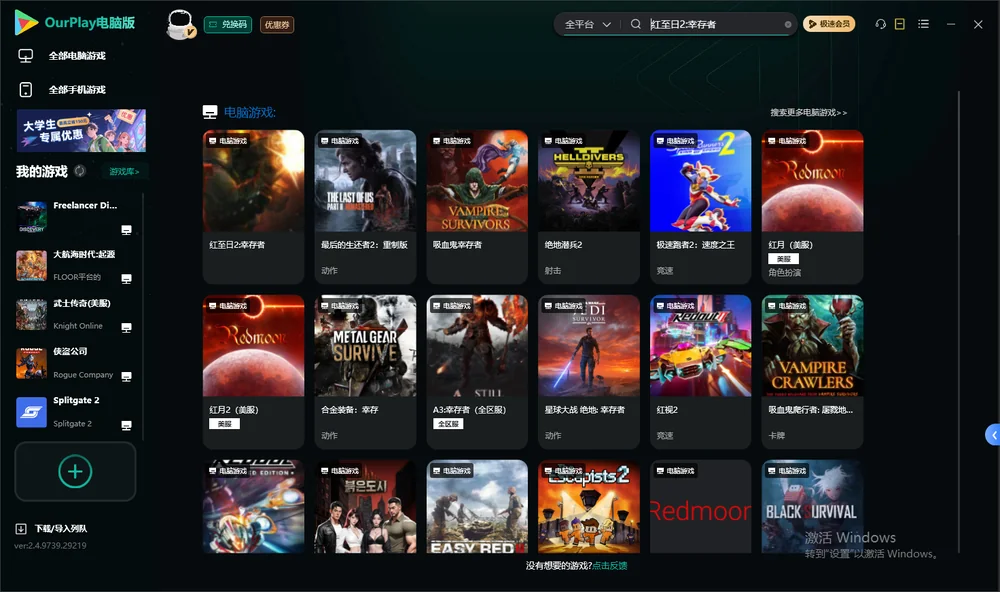Open the 最后的生还者2: 重制版 game card
The image size is (1000, 592).
tap(365, 207)
